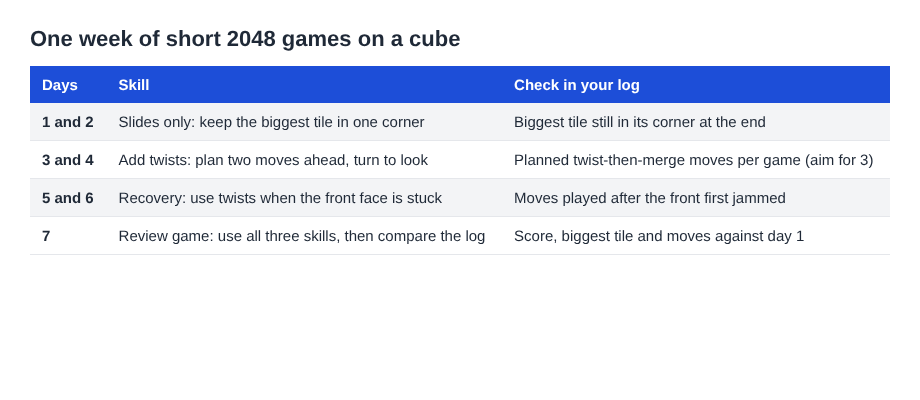
Task: Select the 'Review game' skill description
Action: [x=302, y=236]
